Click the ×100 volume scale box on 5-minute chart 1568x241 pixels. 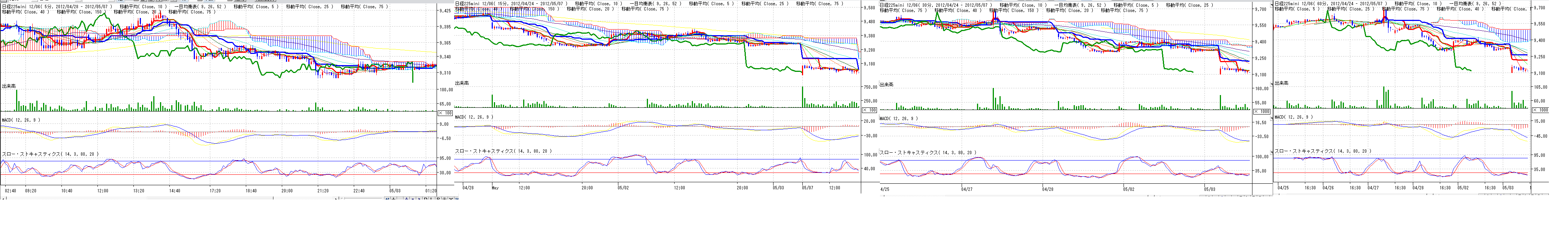[445, 113]
